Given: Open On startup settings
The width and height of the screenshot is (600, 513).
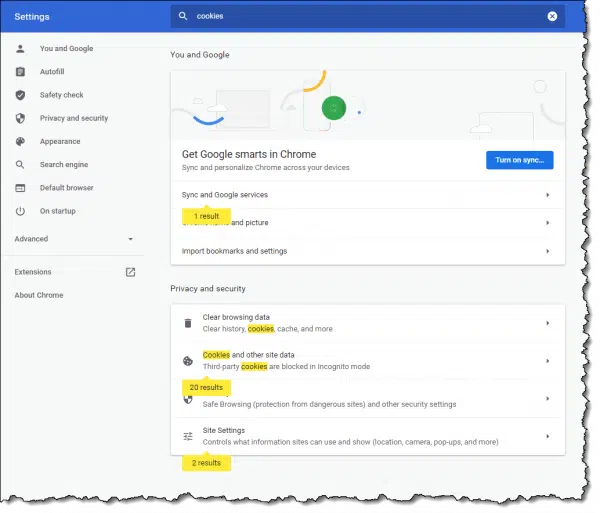Looking at the screenshot, I should (x=58, y=211).
